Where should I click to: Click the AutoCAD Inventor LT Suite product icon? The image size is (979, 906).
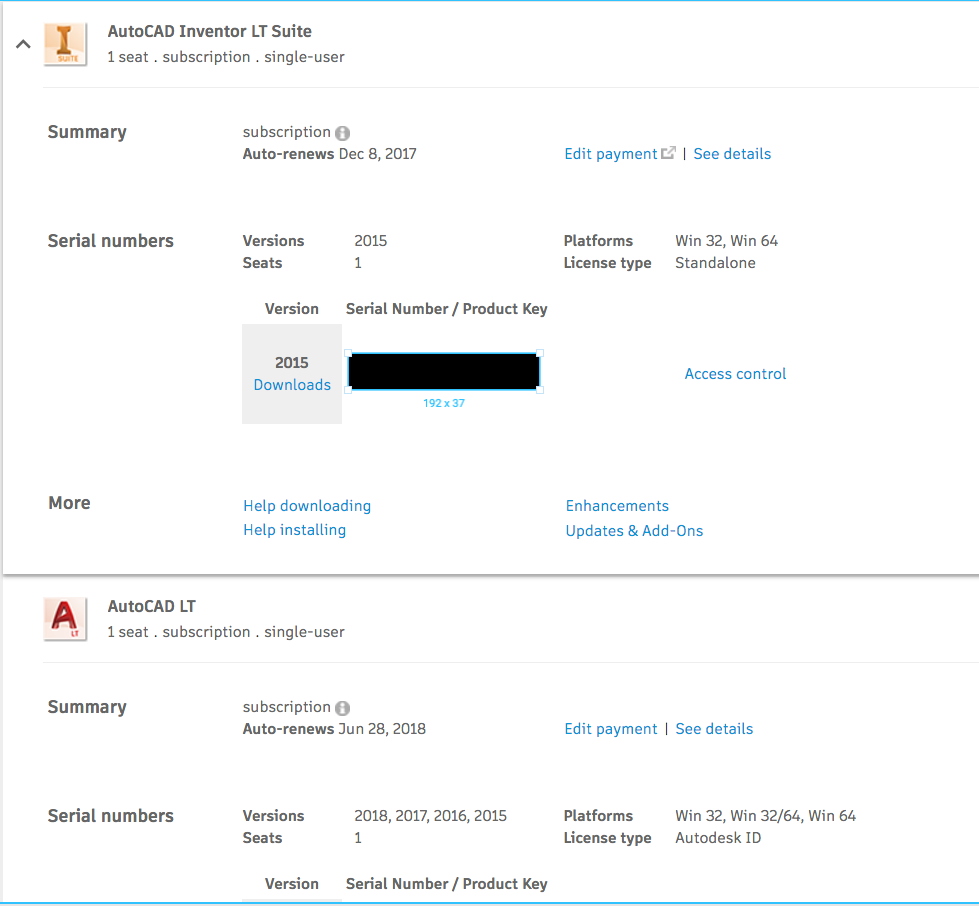point(64,43)
